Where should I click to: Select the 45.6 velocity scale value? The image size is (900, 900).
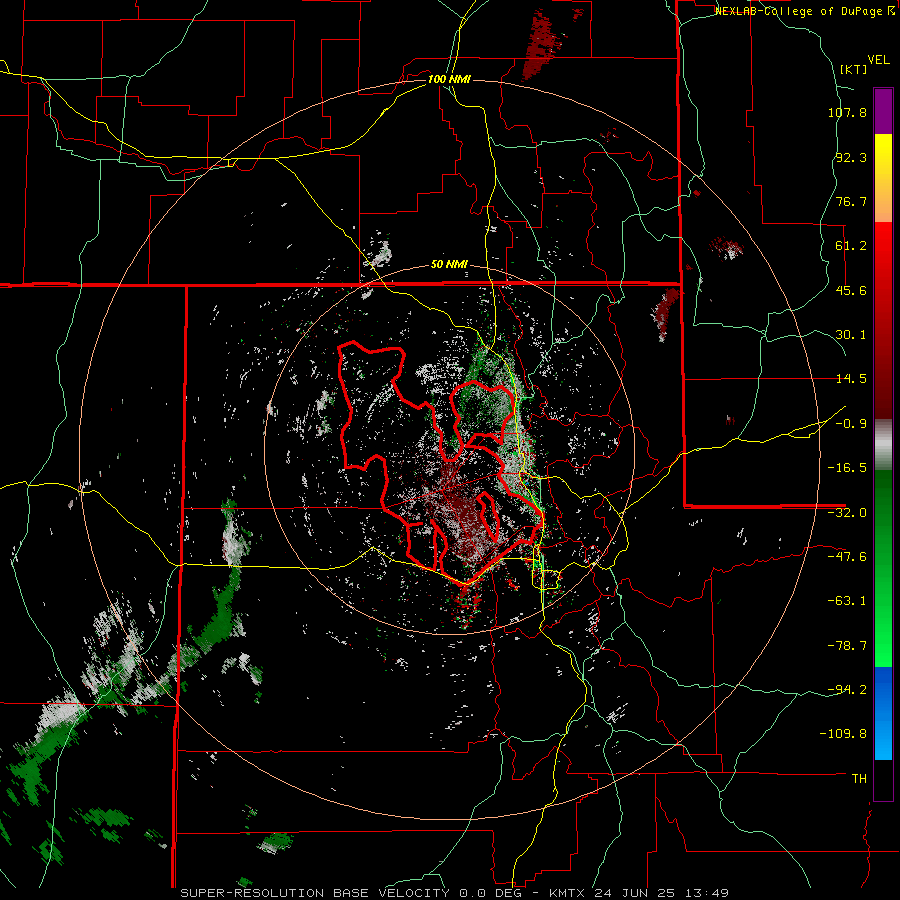click(x=851, y=290)
